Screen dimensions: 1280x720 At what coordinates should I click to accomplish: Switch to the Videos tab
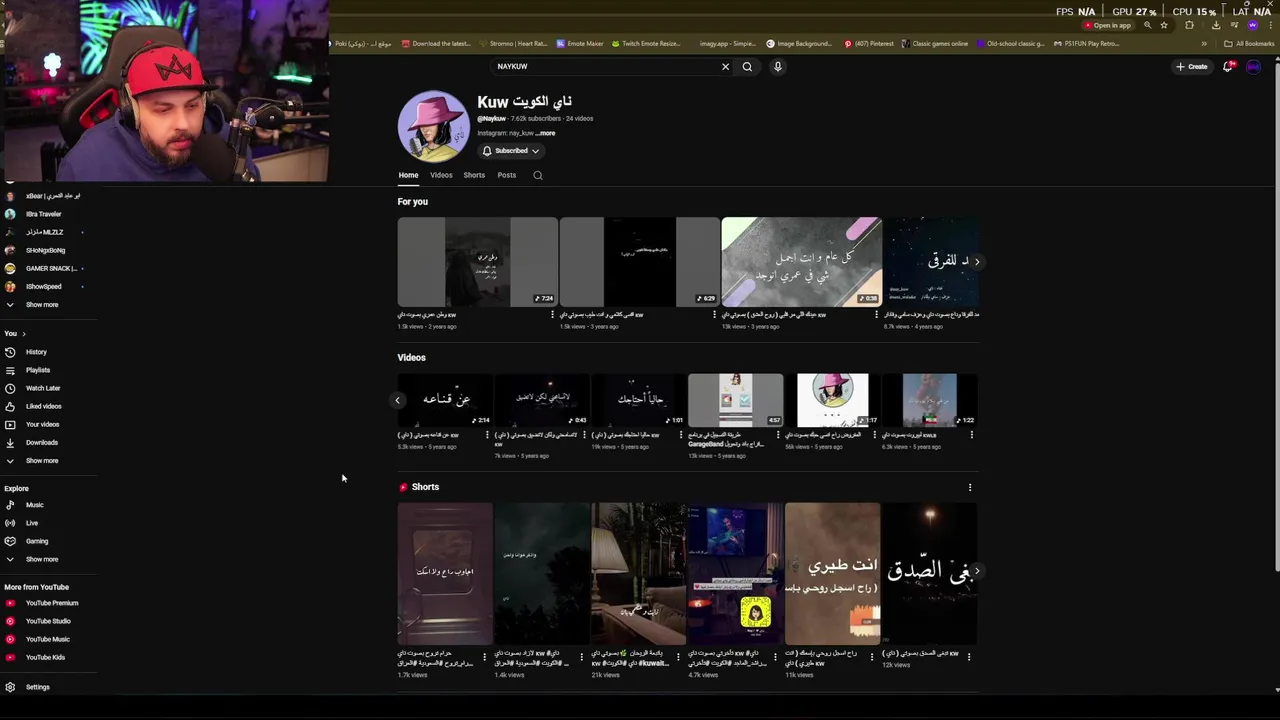tap(441, 175)
